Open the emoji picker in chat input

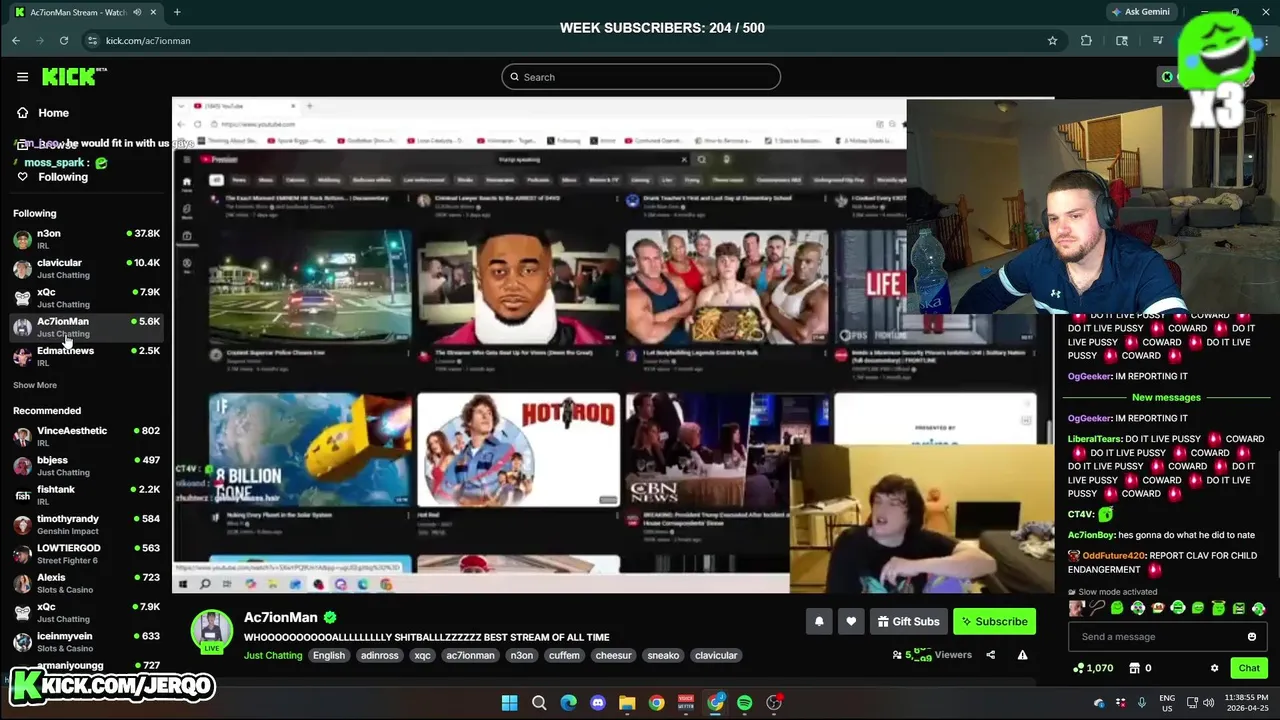click(x=1252, y=637)
